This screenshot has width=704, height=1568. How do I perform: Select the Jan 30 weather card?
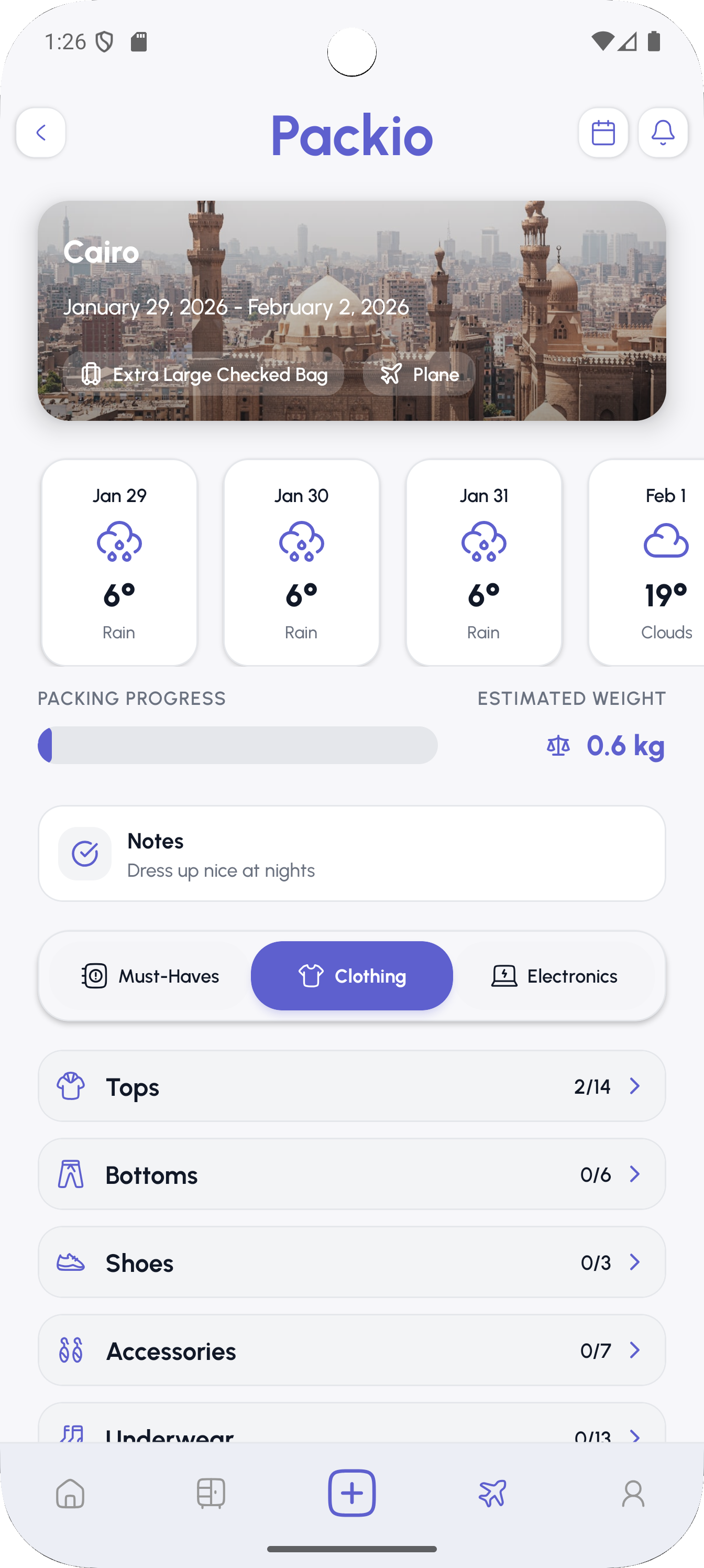[x=301, y=562]
